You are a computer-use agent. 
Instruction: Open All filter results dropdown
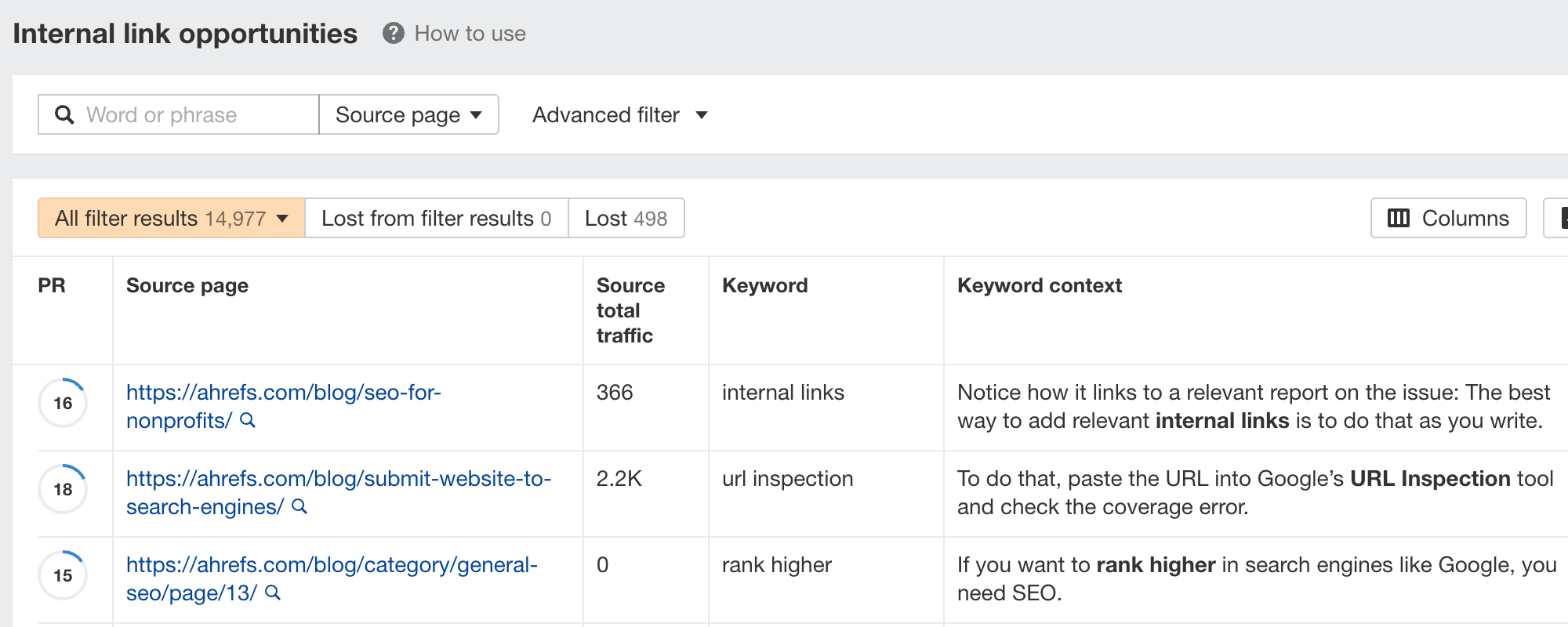(171, 219)
